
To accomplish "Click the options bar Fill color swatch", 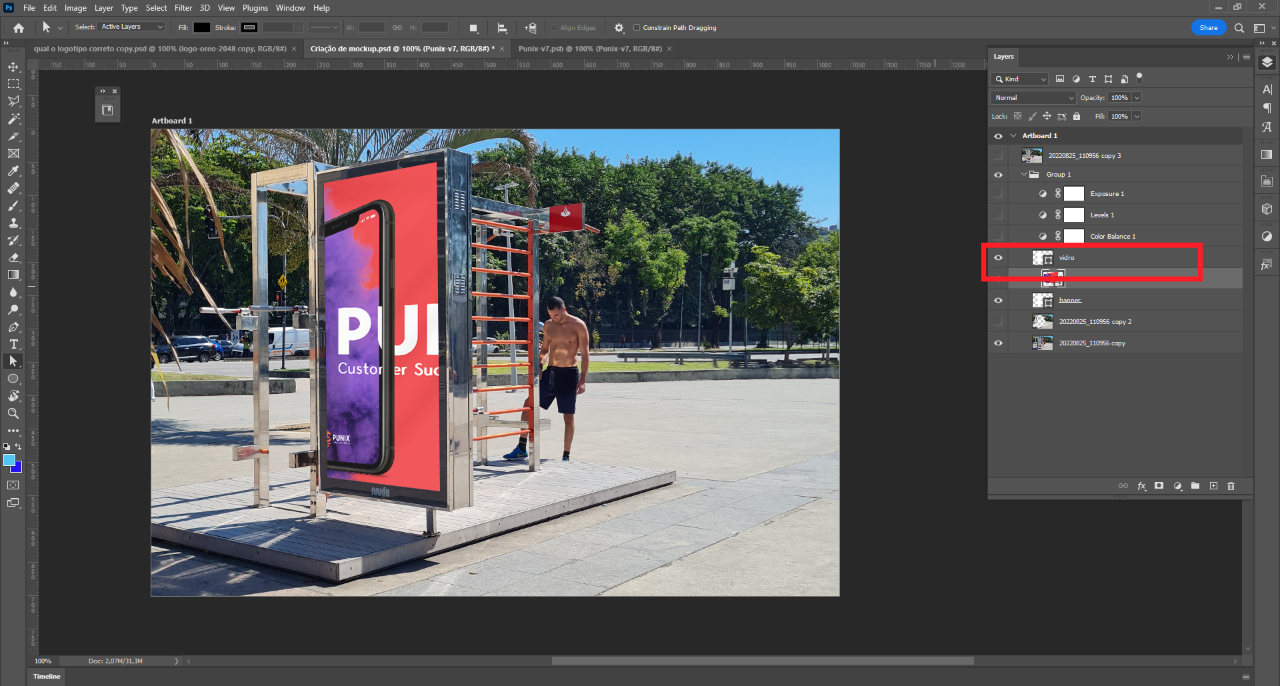I will click(x=202, y=27).
